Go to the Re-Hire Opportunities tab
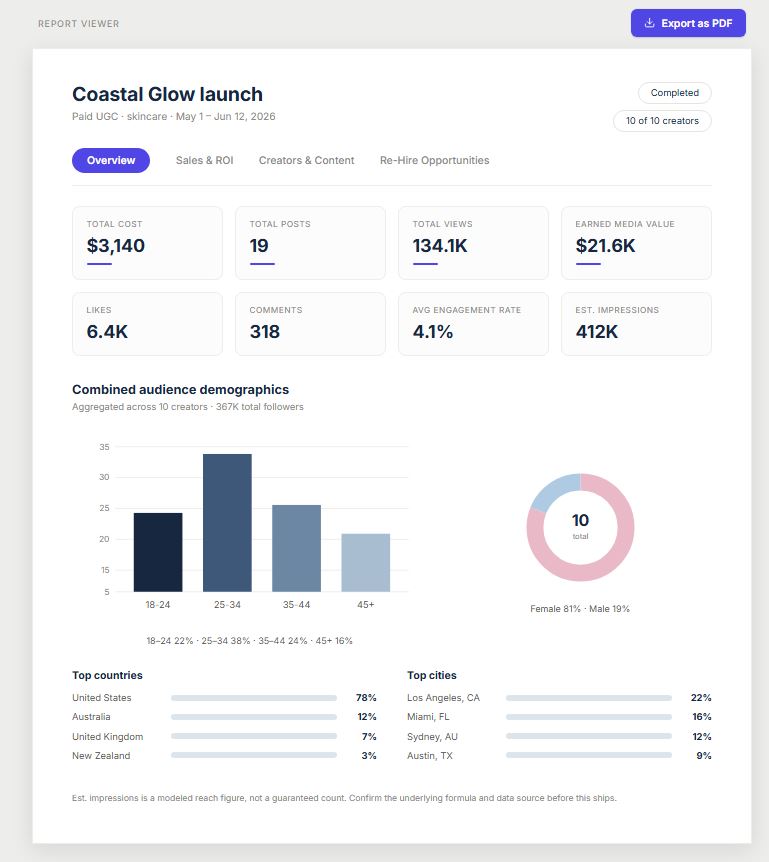This screenshot has width=769, height=862. click(434, 161)
